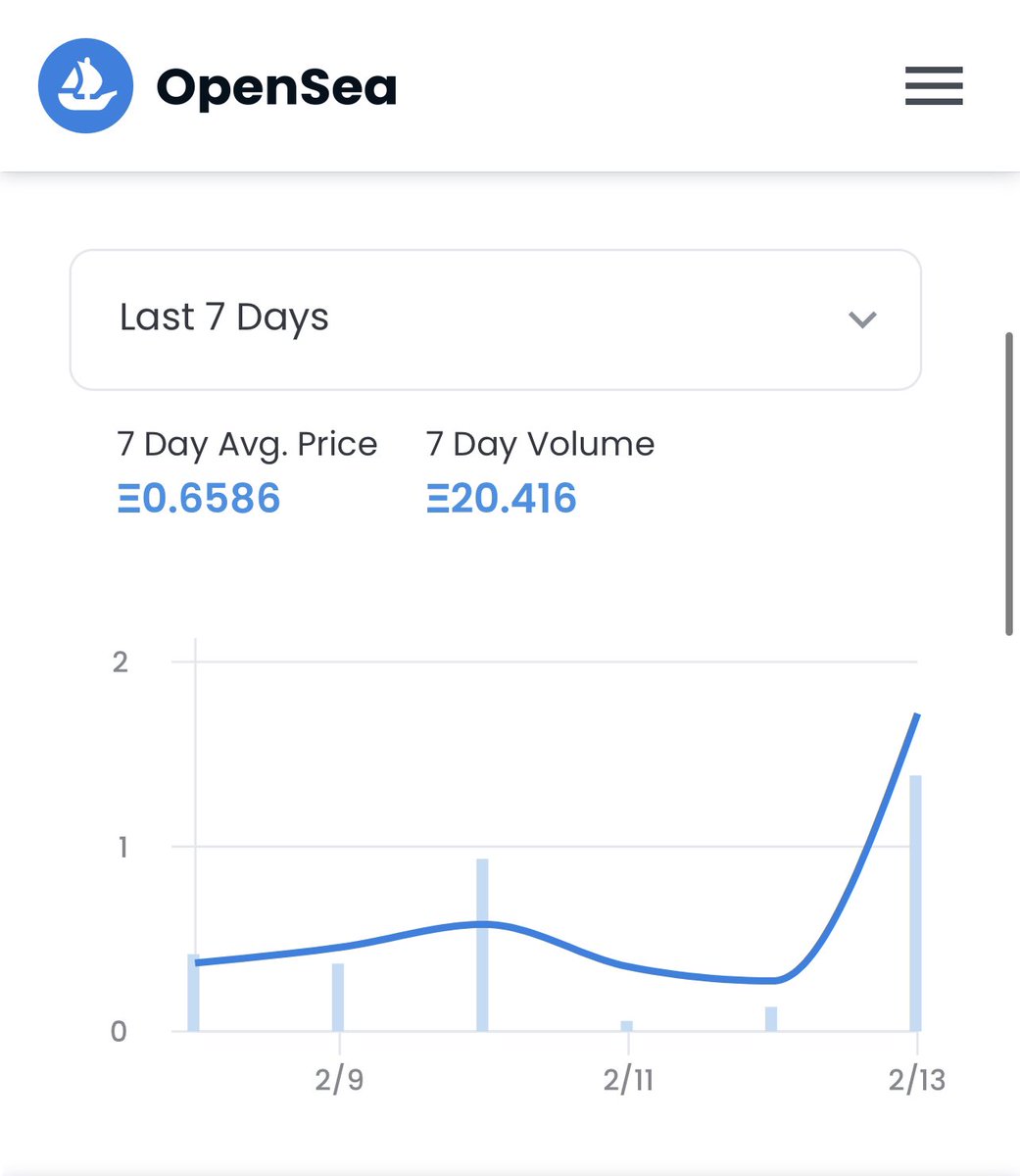Click the dropdown chevron arrow
This screenshot has height=1176, width=1020.
(x=862, y=319)
